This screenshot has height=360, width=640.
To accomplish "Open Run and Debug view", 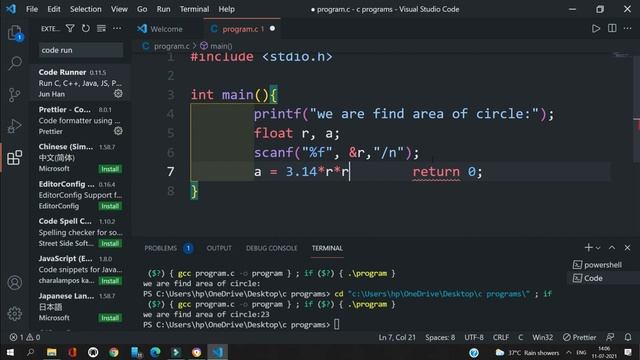I will click(x=15, y=126).
